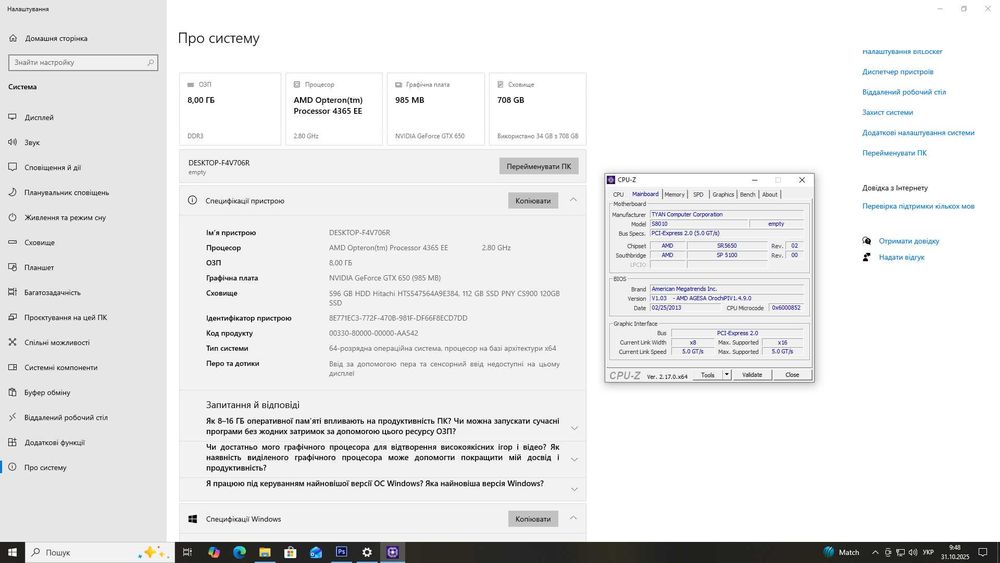Launch Copilot from taskbar
The height and width of the screenshot is (563, 1000).
pyautogui.click(x=214, y=552)
